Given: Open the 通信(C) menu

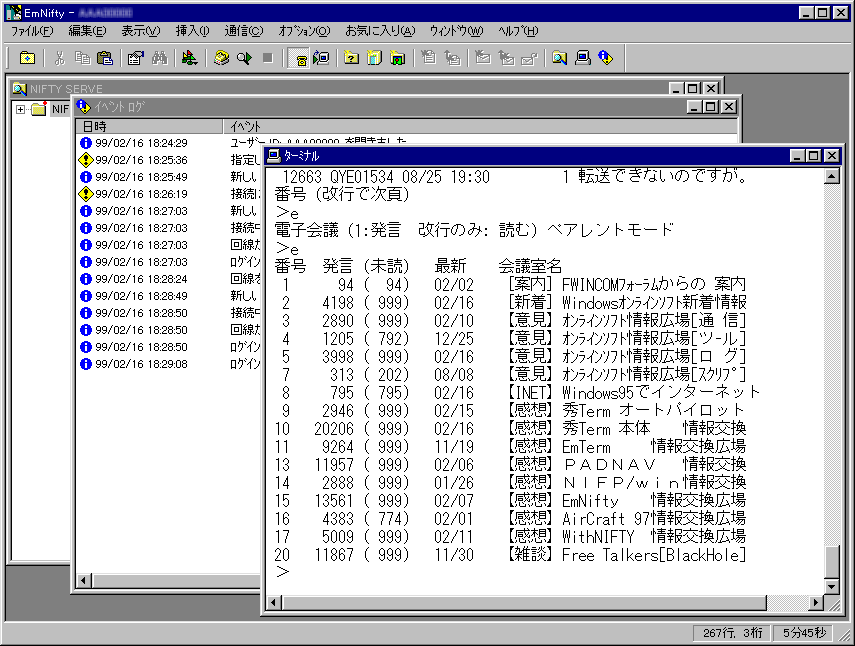Looking at the screenshot, I should [x=244, y=31].
